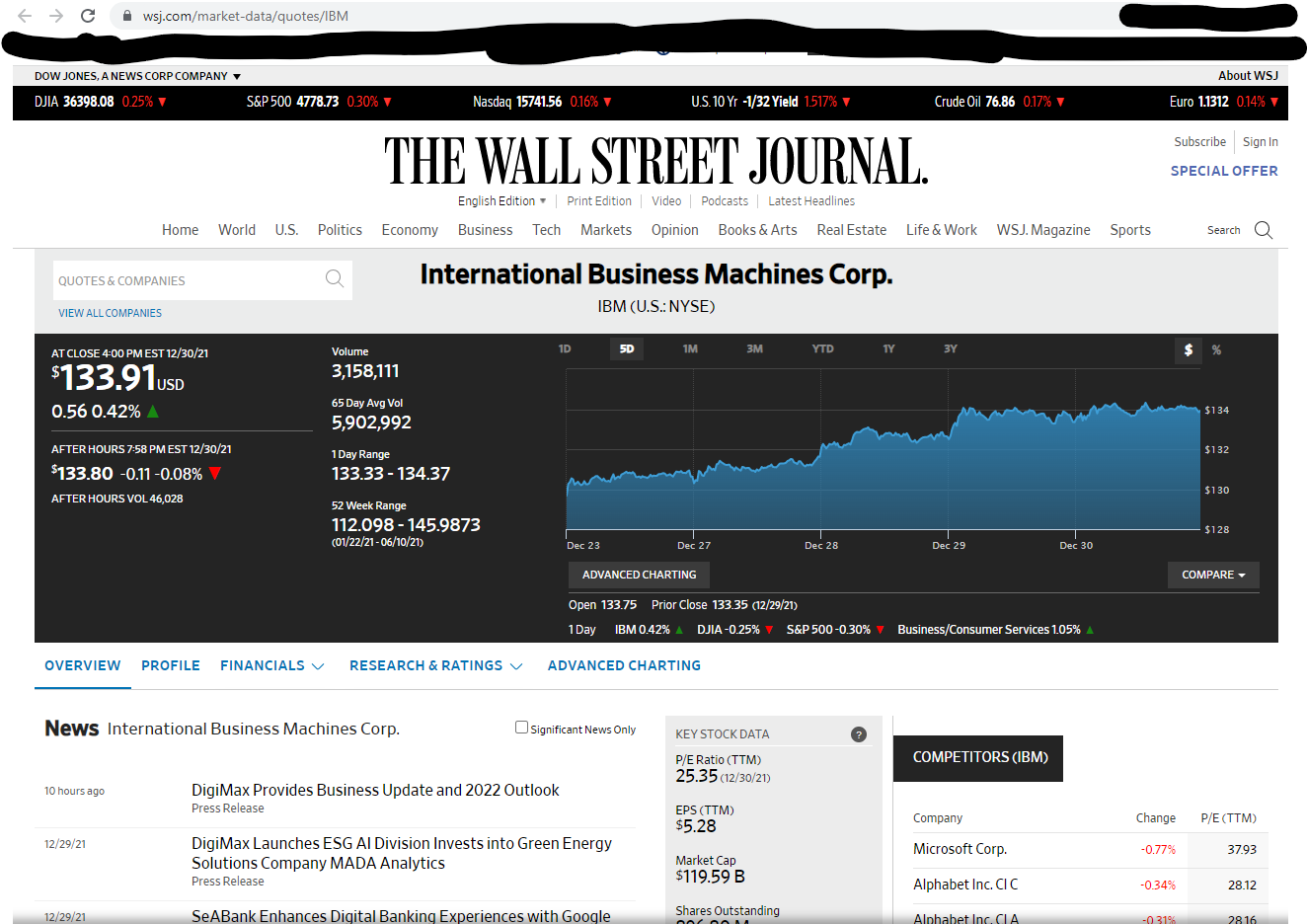Select the YTD chart range
This screenshot has width=1307, height=924.
822,348
